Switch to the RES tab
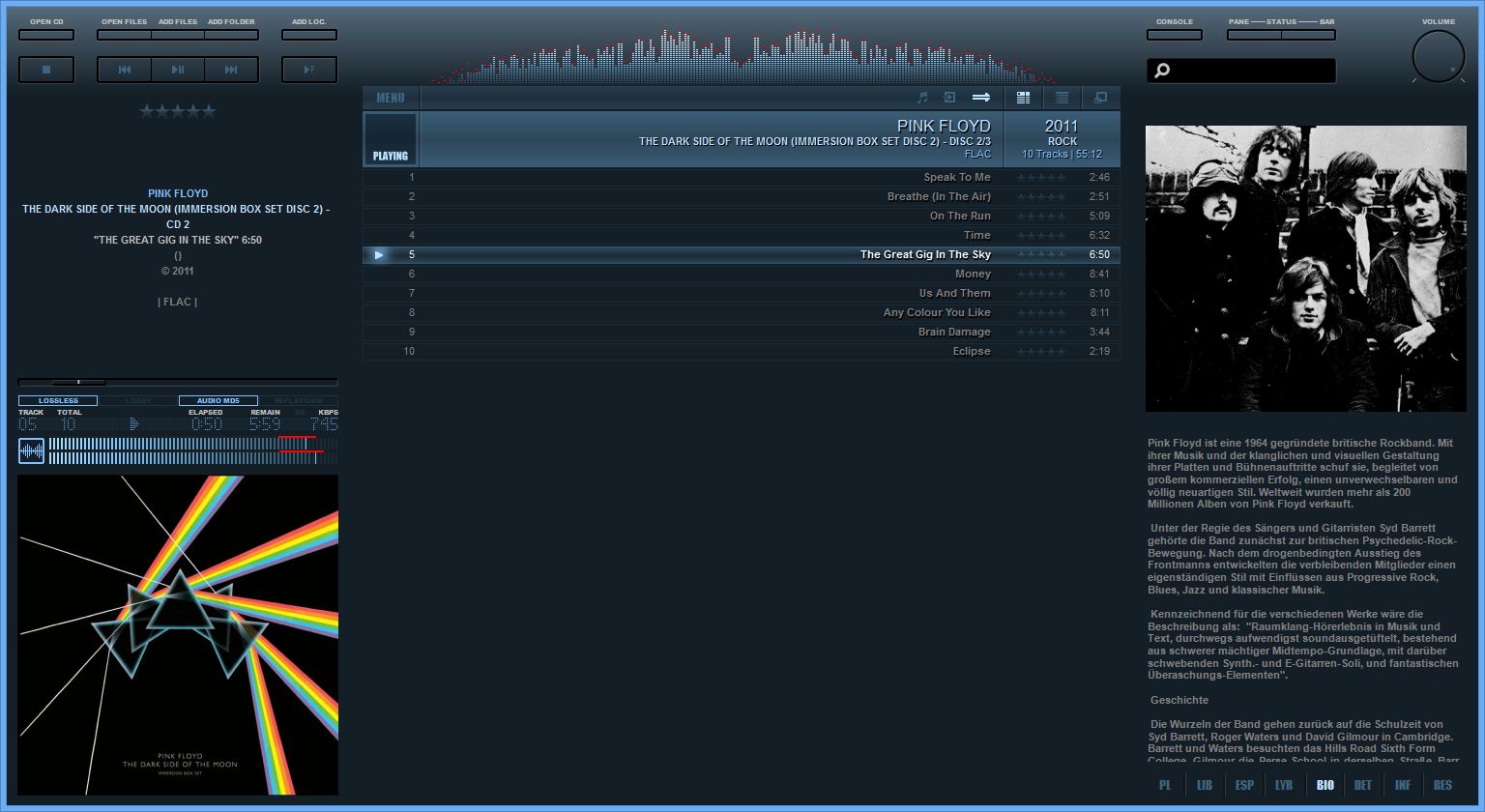 (x=1443, y=785)
